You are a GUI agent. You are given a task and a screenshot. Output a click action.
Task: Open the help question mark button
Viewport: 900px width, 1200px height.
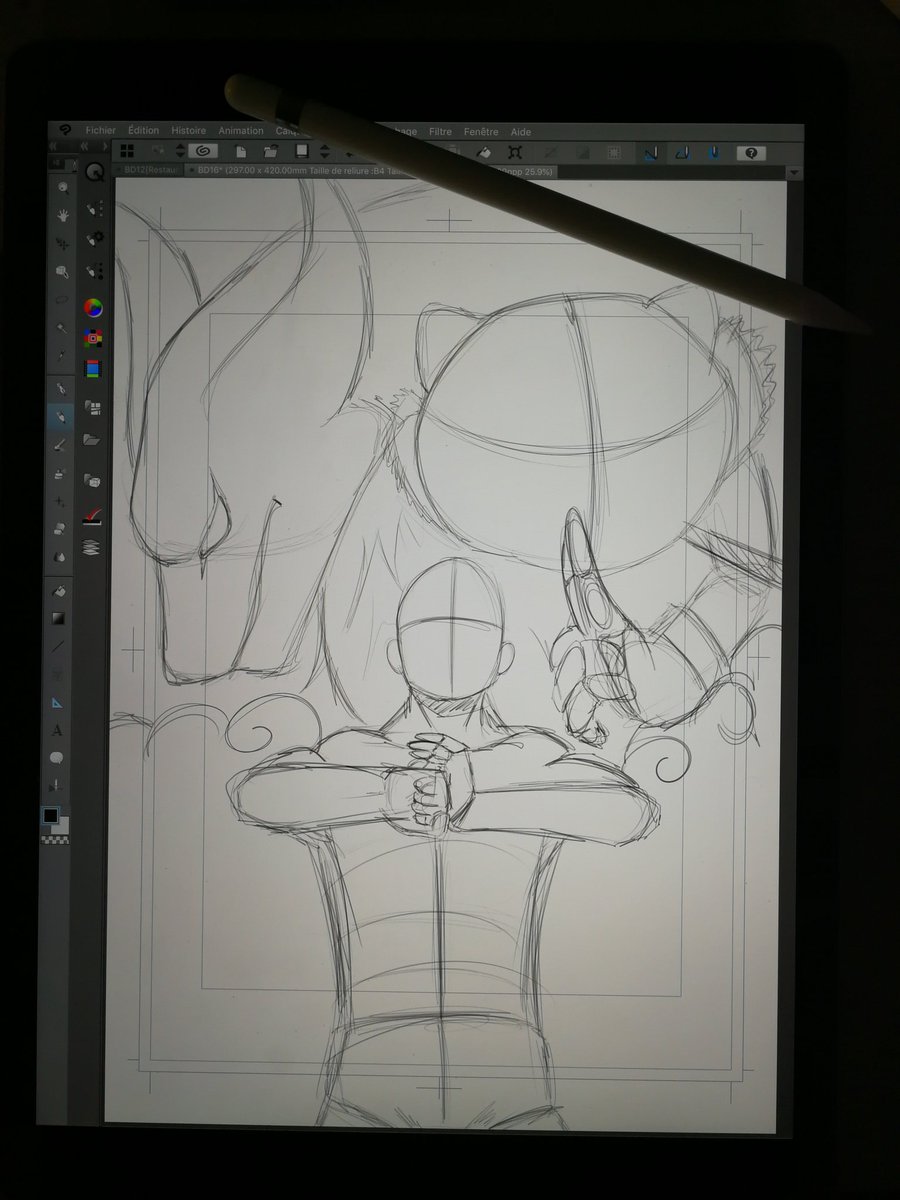click(751, 153)
